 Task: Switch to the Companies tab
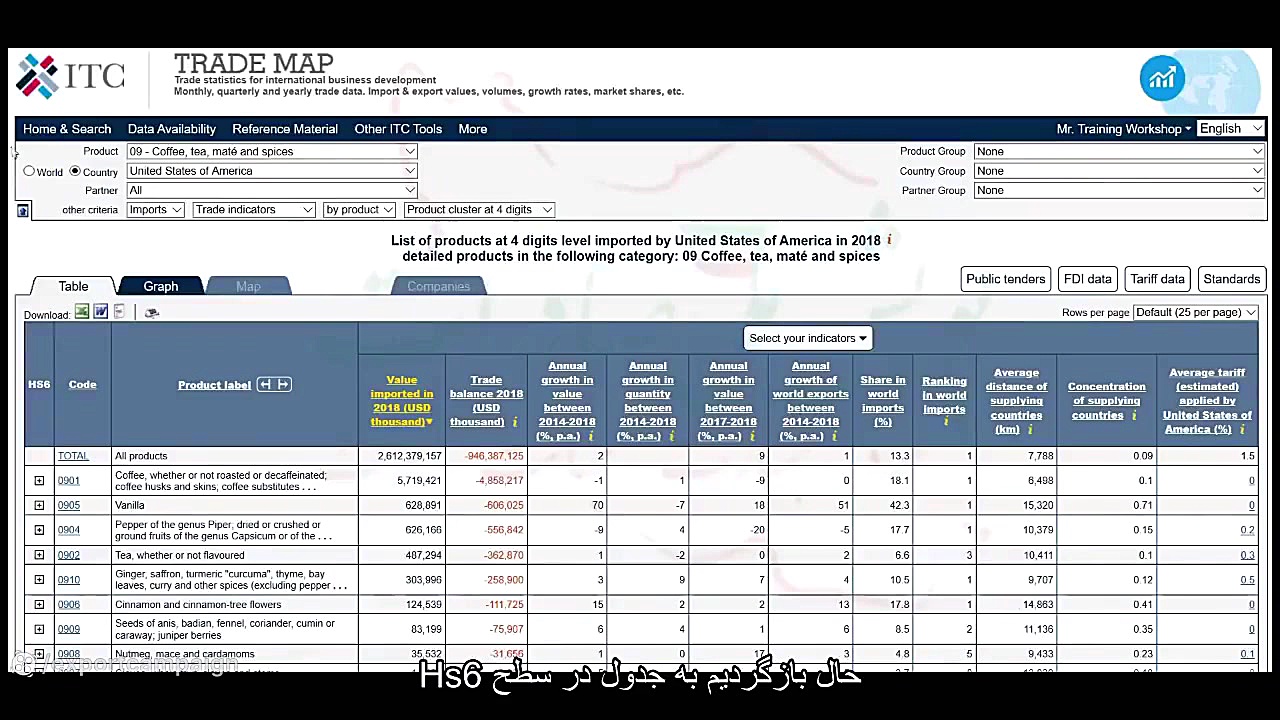(x=438, y=286)
